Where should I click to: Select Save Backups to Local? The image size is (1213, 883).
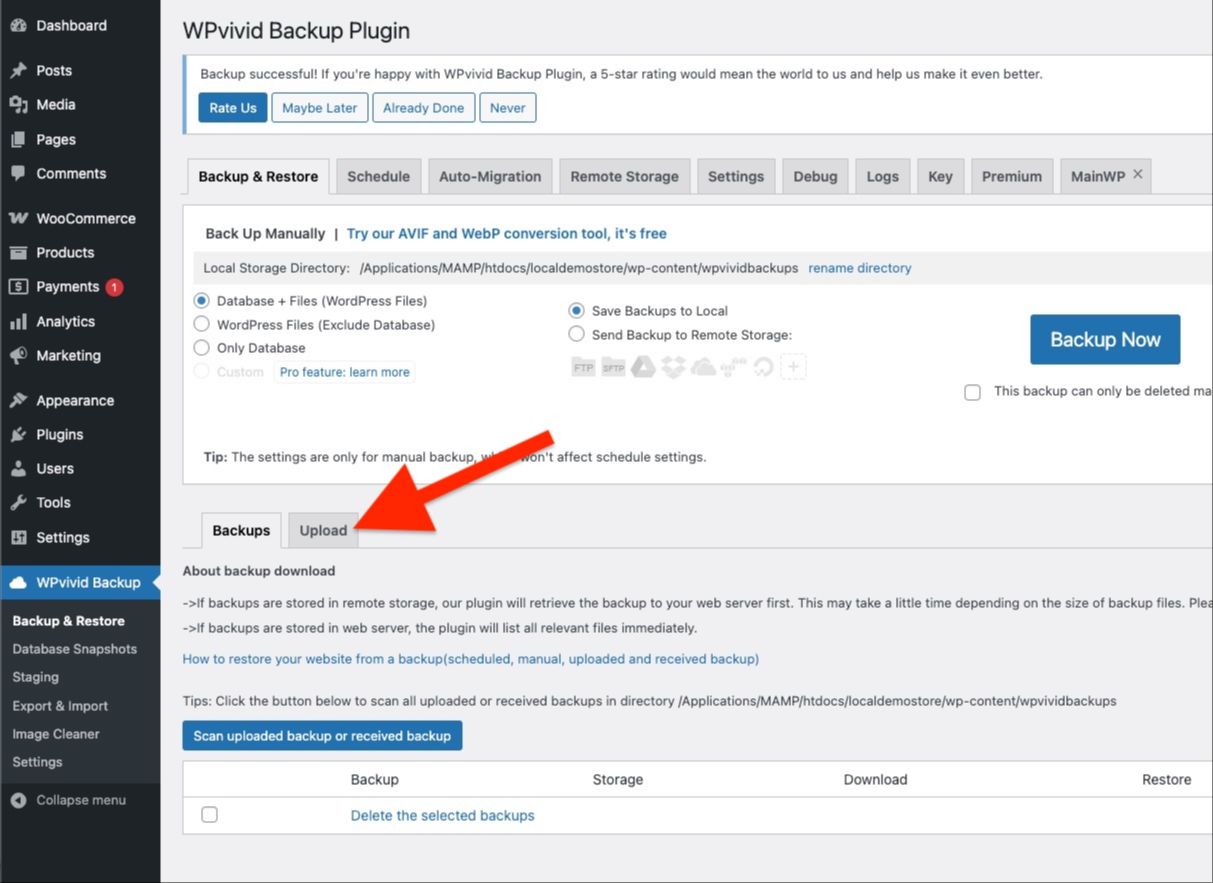576,311
